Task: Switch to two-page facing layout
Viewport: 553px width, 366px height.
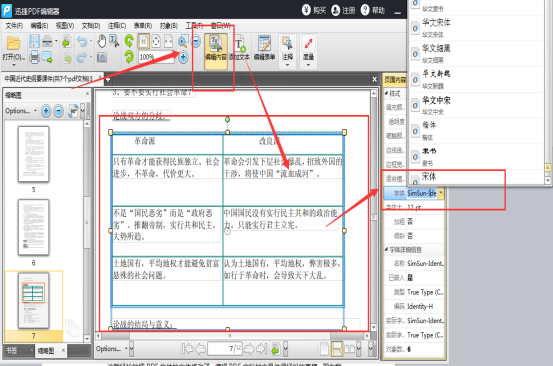Action: (x=349, y=349)
